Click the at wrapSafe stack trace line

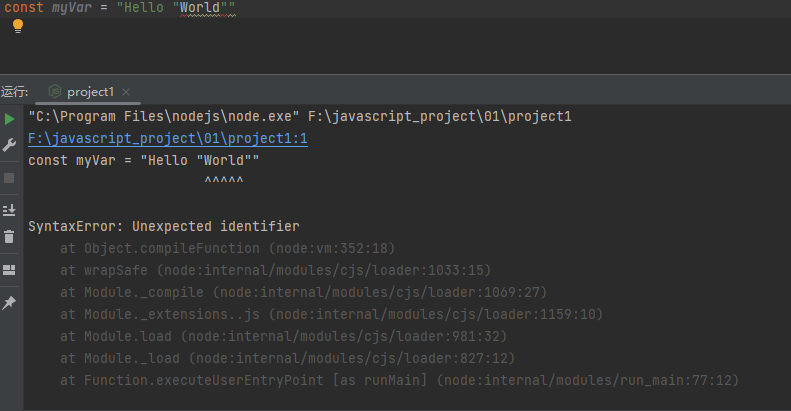(x=275, y=270)
